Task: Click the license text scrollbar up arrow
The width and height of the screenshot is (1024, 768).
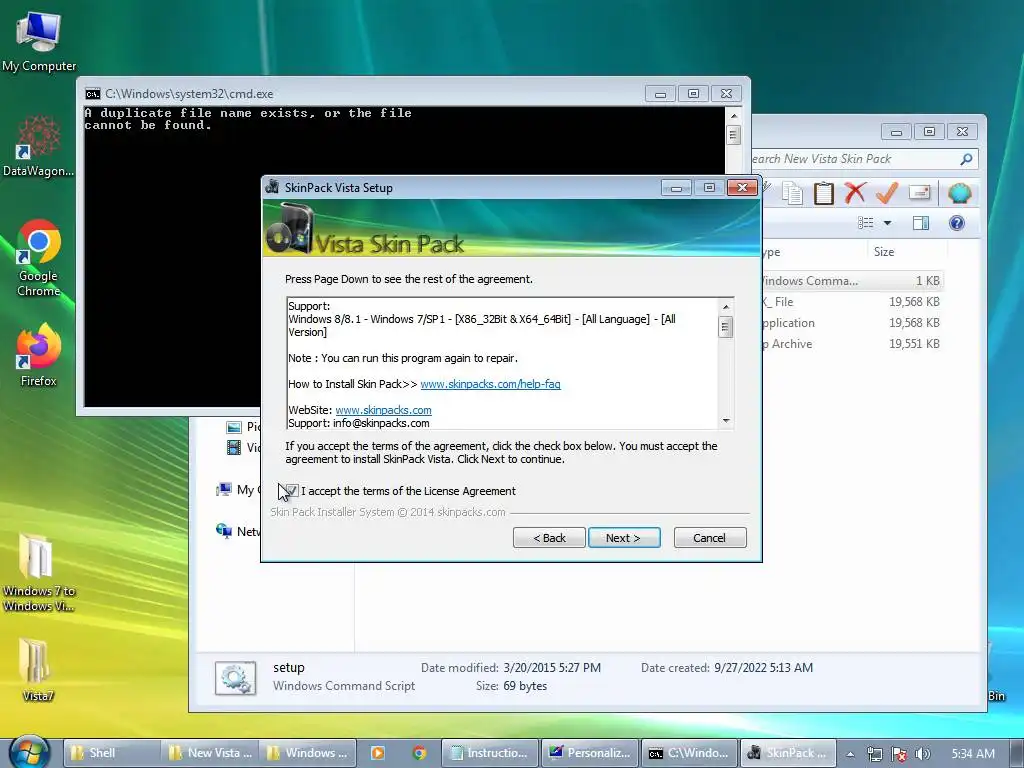Action: pyautogui.click(x=726, y=306)
